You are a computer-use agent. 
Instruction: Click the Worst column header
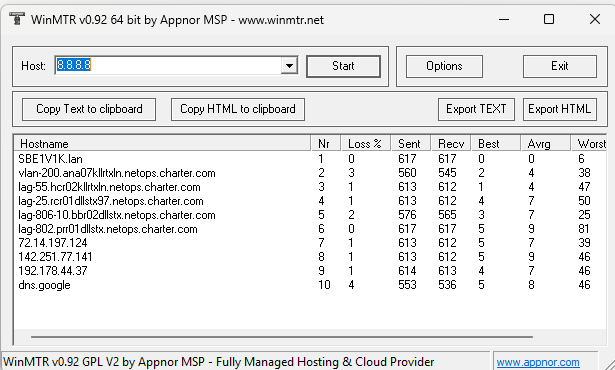tap(589, 144)
